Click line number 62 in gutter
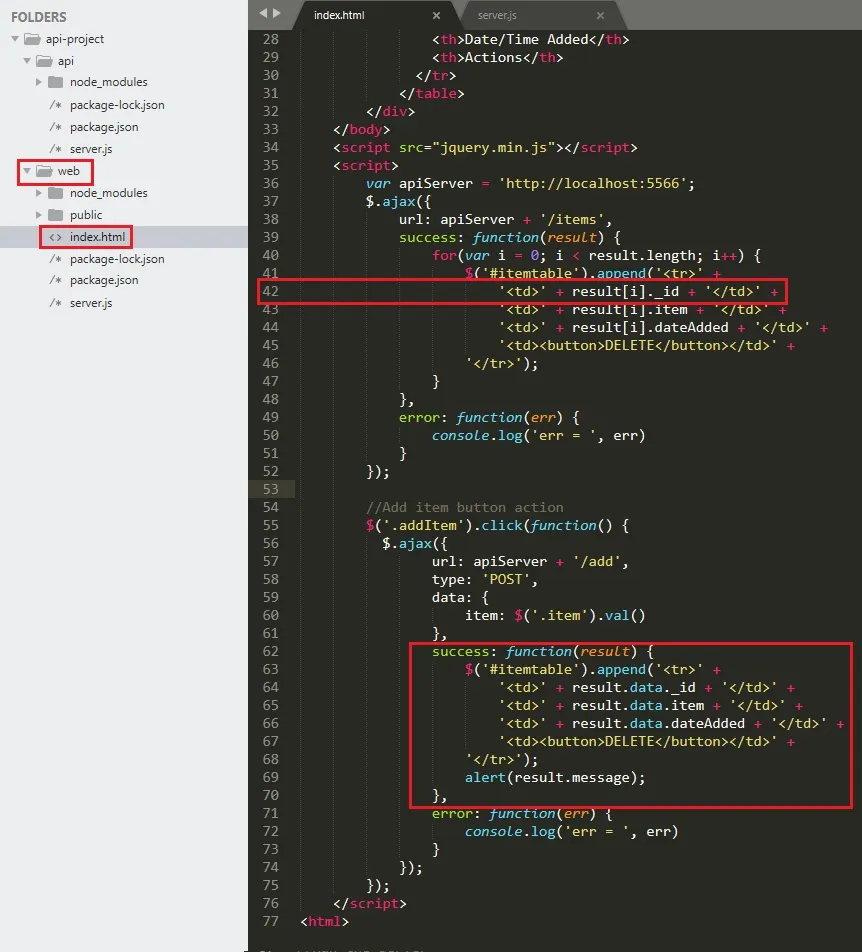862x952 pixels. (x=271, y=651)
